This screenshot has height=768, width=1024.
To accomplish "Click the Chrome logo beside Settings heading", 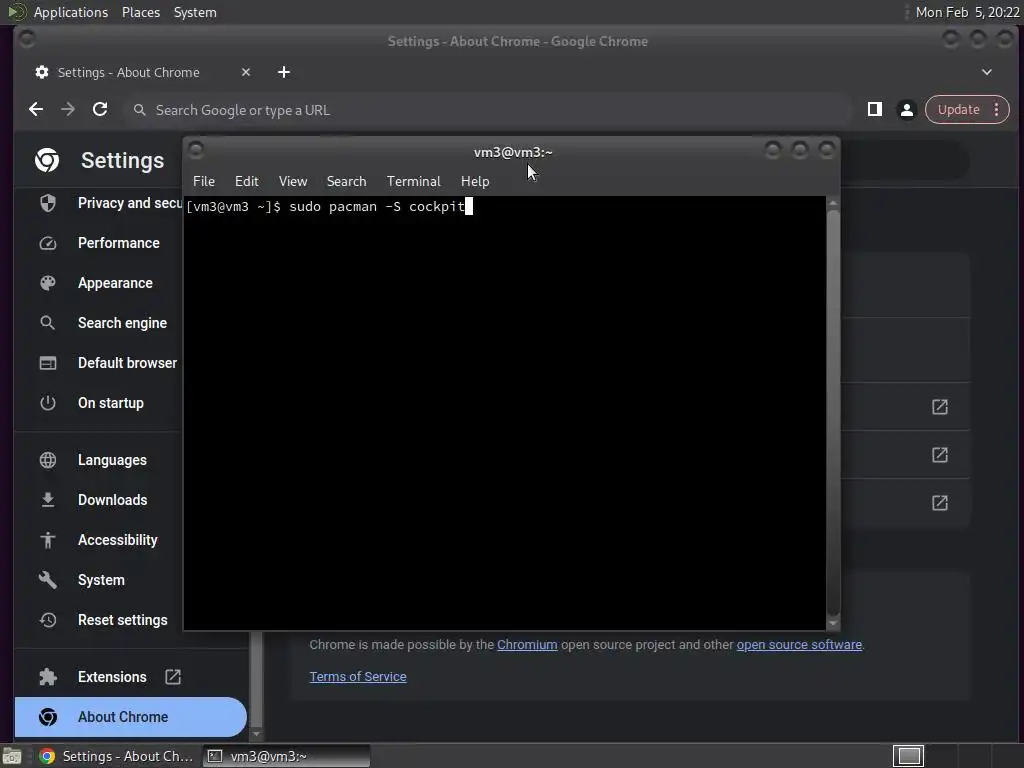I will click(x=47, y=160).
